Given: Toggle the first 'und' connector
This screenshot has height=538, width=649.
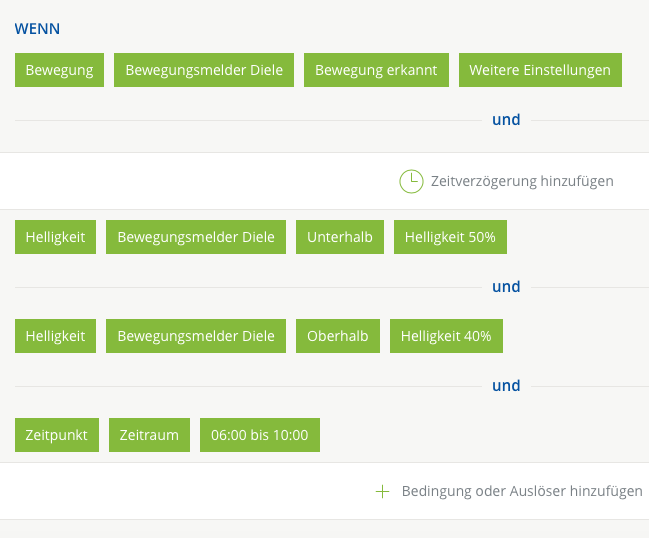Looking at the screenshot, I should (506, 120).
